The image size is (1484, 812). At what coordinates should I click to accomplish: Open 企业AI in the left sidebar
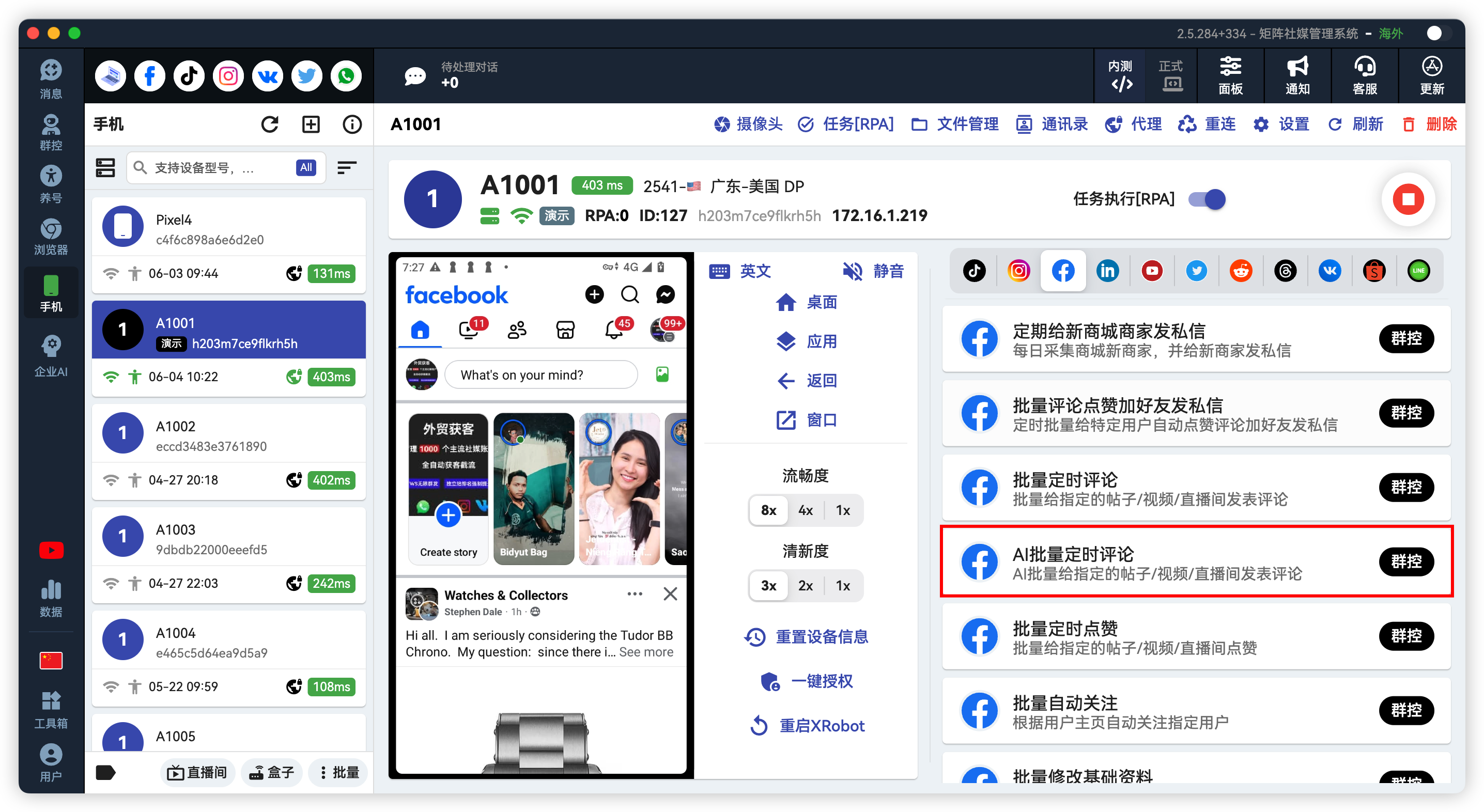click(51, 357)
